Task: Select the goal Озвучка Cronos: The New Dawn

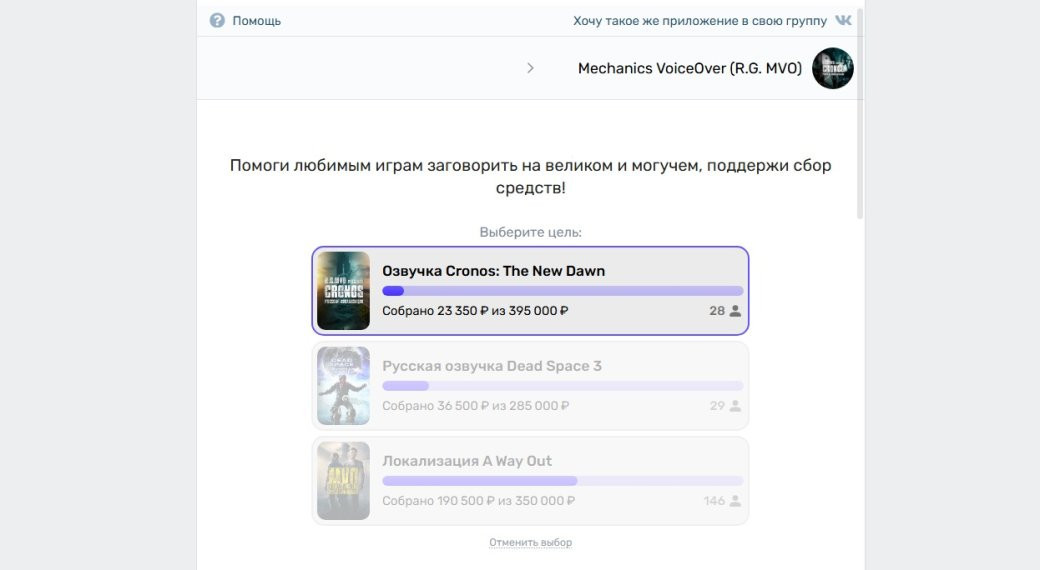Action: (x=493, y=271)
